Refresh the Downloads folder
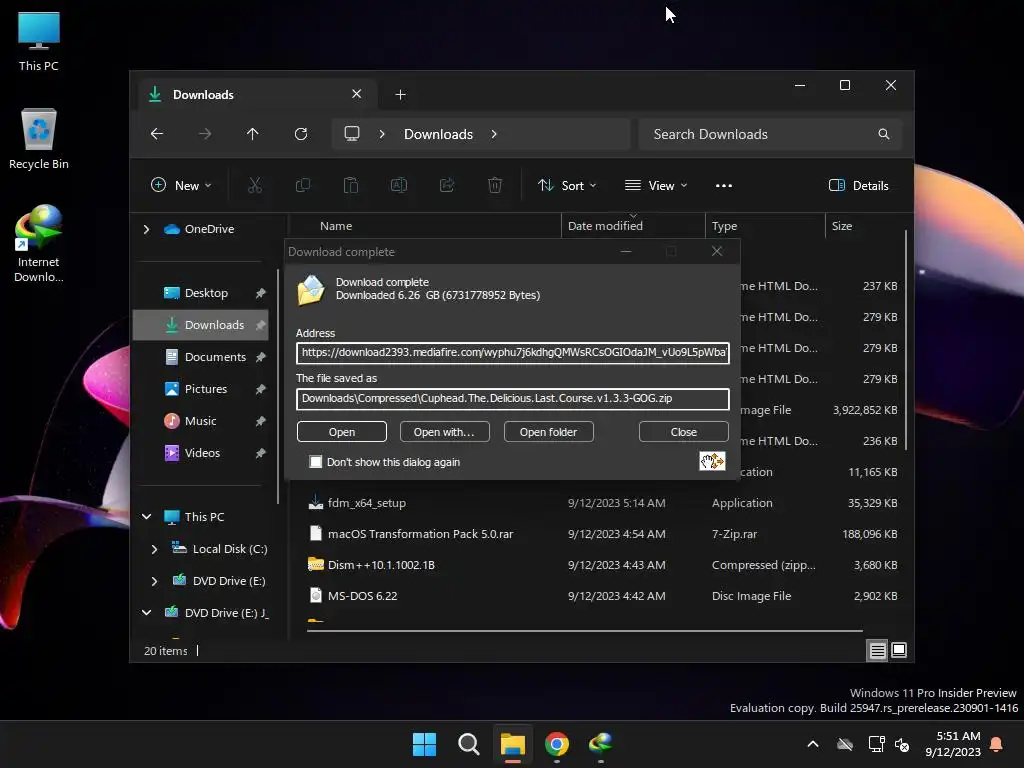This screenshot has height=768, width=1024. (x=301, y=134)
